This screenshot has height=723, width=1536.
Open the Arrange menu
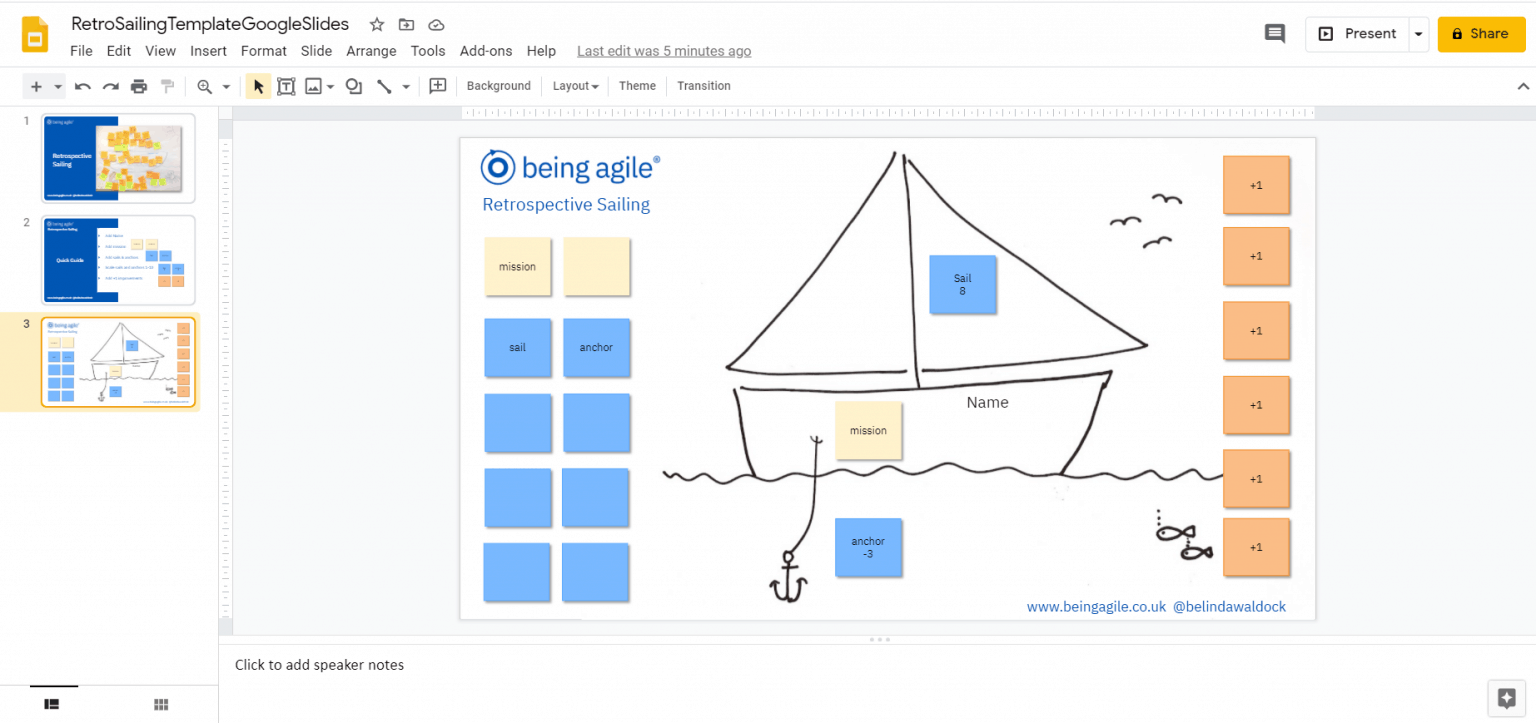point(371,50)
